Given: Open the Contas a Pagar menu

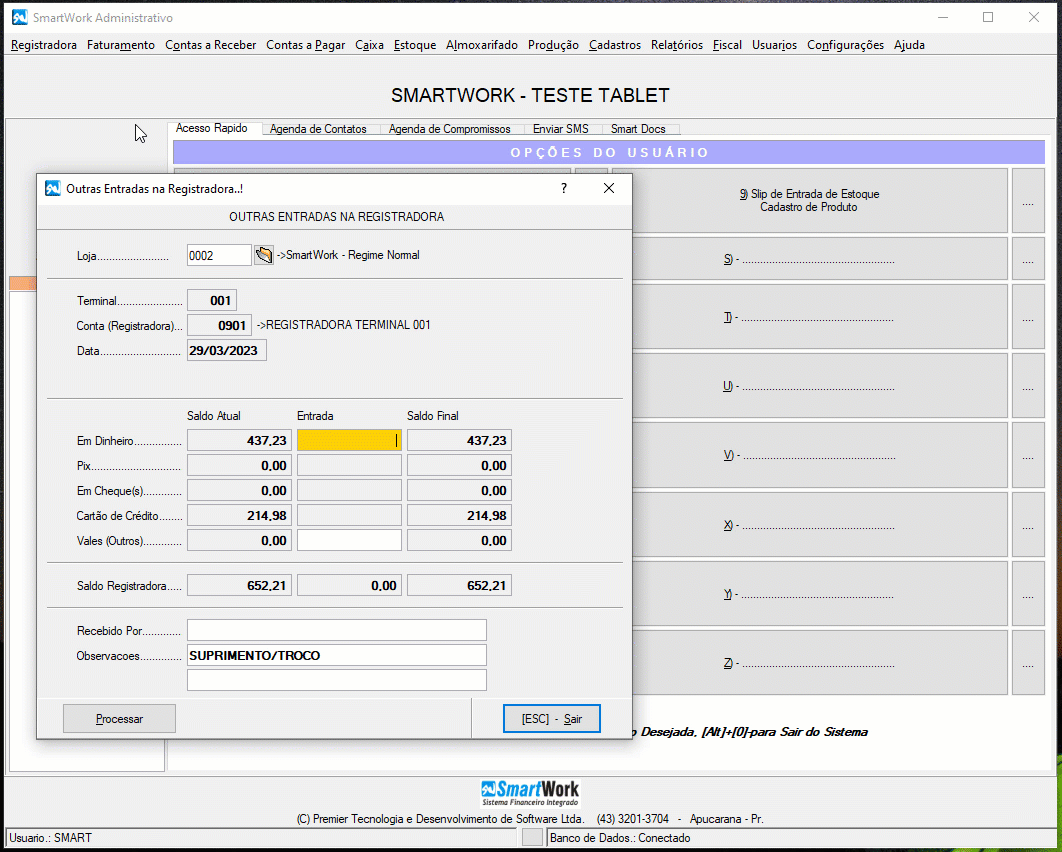Looking at the screenshot, I should 305,45.
